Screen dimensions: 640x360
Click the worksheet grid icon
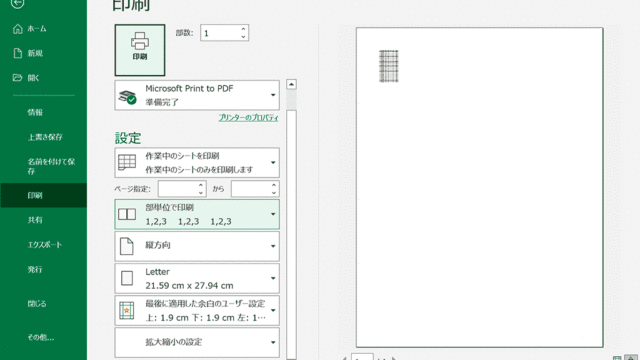click(127, 162)
